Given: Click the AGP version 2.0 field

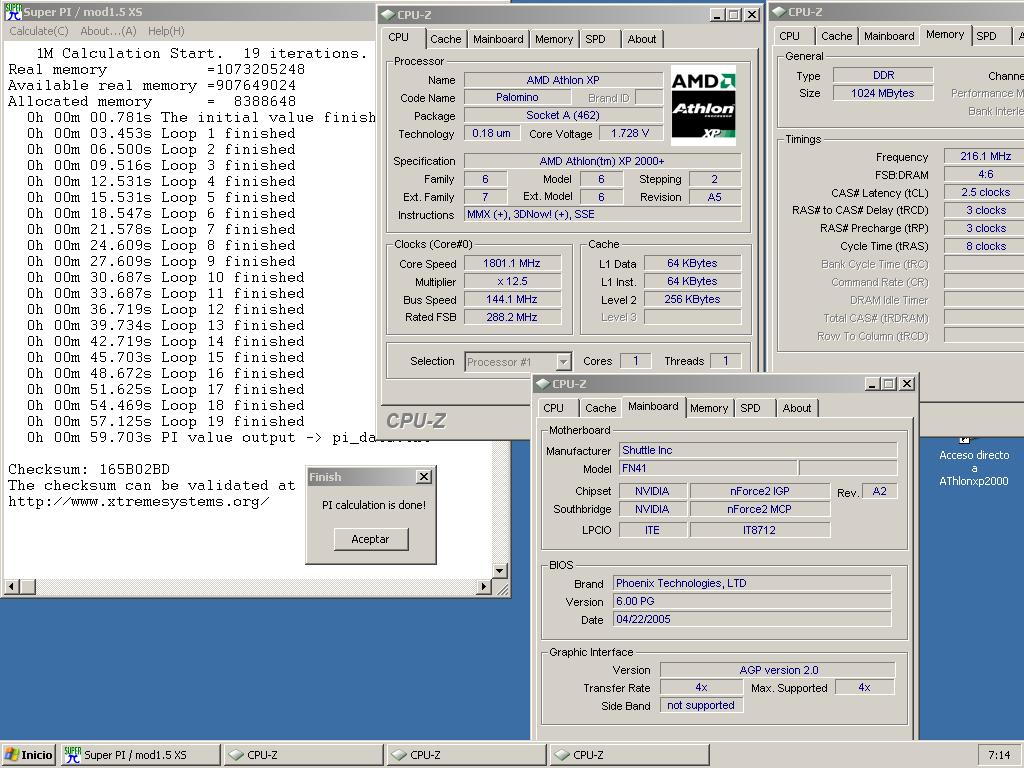Looking at the screenshot, I should (x=778, y=670).
